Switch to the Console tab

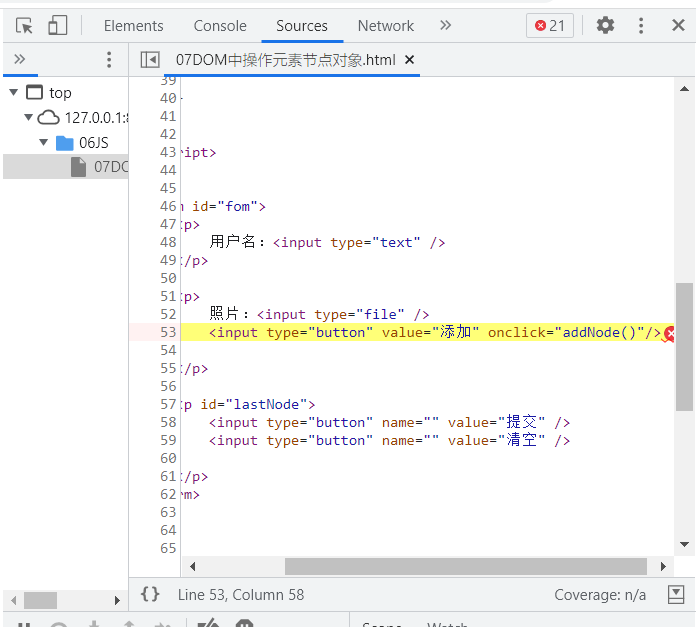click(x=220, y=26)
